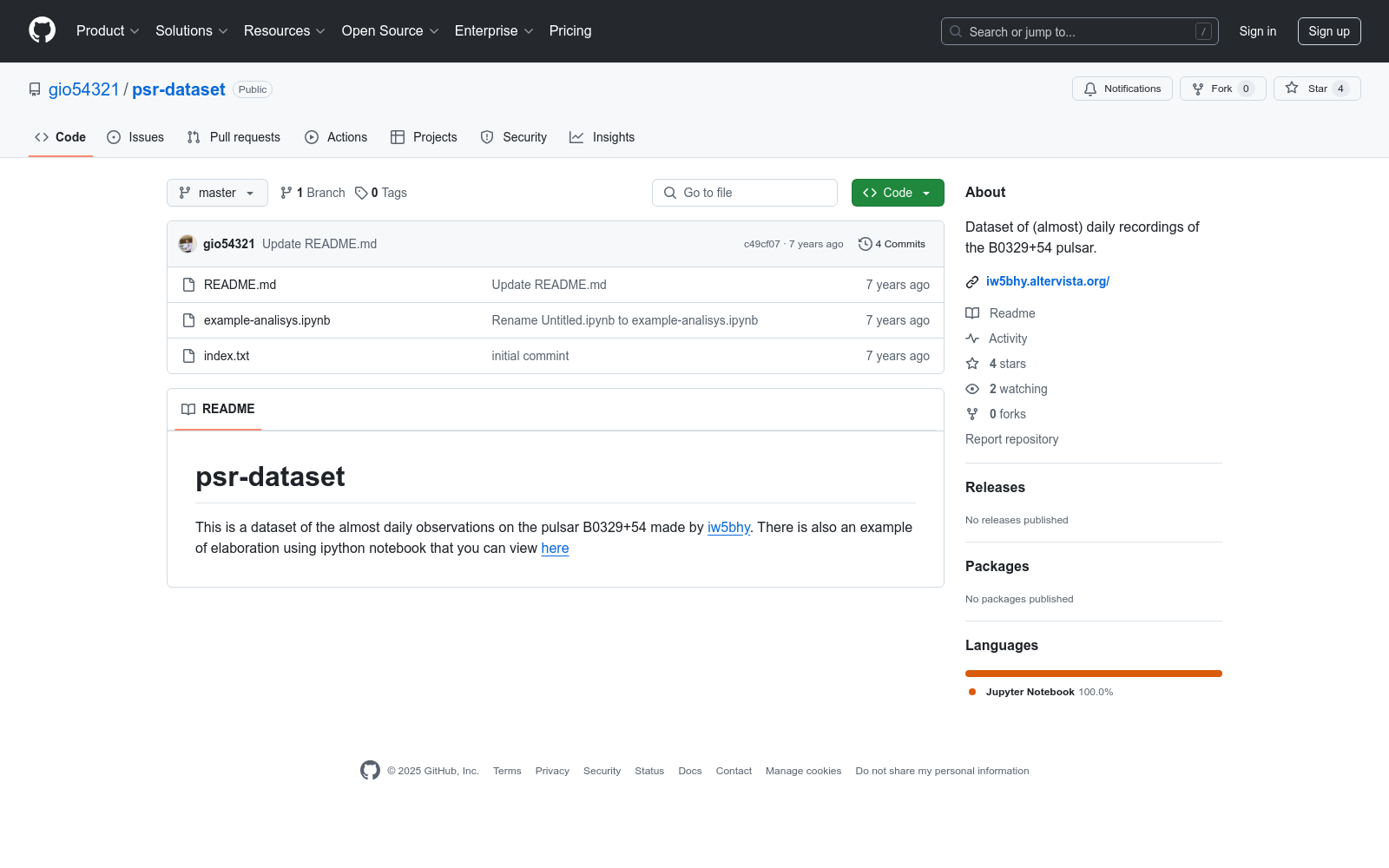Open the footer Privacy link
Image resolution: width=1389 pixels, height=868 pixels.
[x=552, y=771]
